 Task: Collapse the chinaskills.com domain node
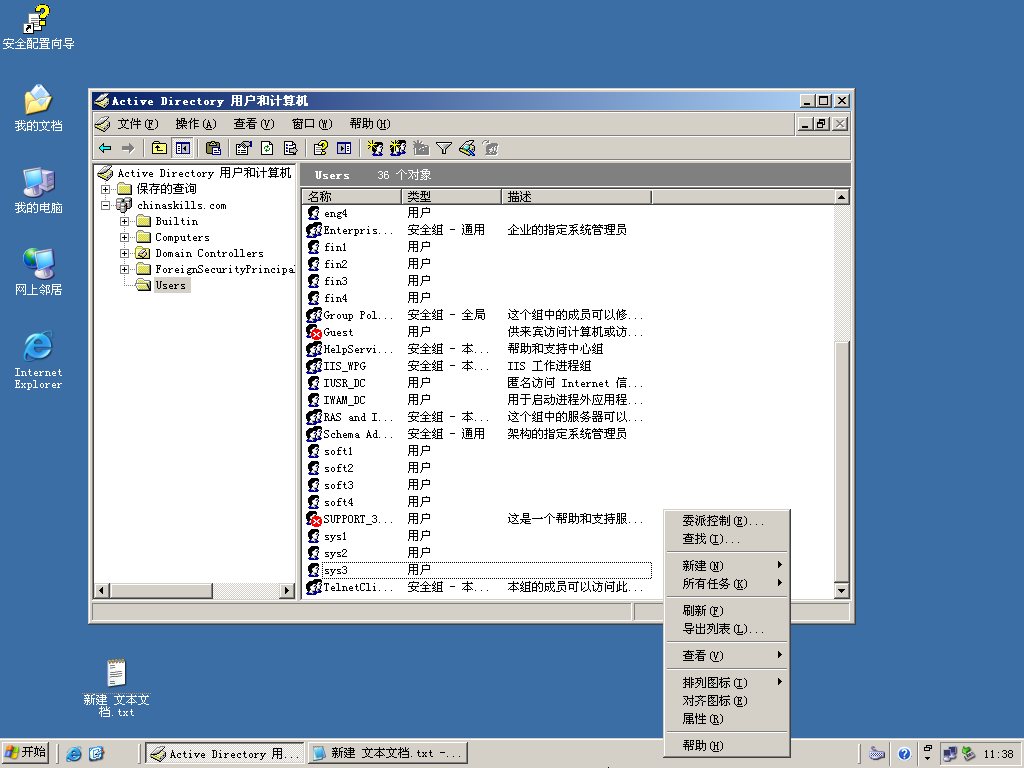pyautogui.click(x=105, y=205)
